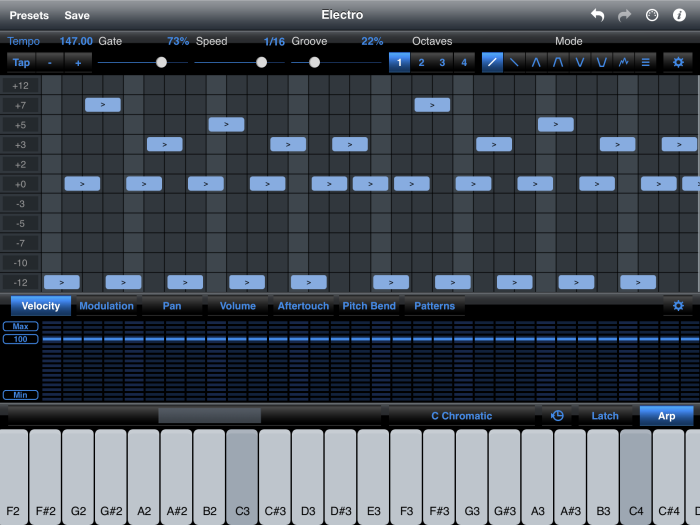Image resolution: width=700 pixels, height=525 pixels.
Task: Switch to the Volume tab
Action: (x=238, y=305)
